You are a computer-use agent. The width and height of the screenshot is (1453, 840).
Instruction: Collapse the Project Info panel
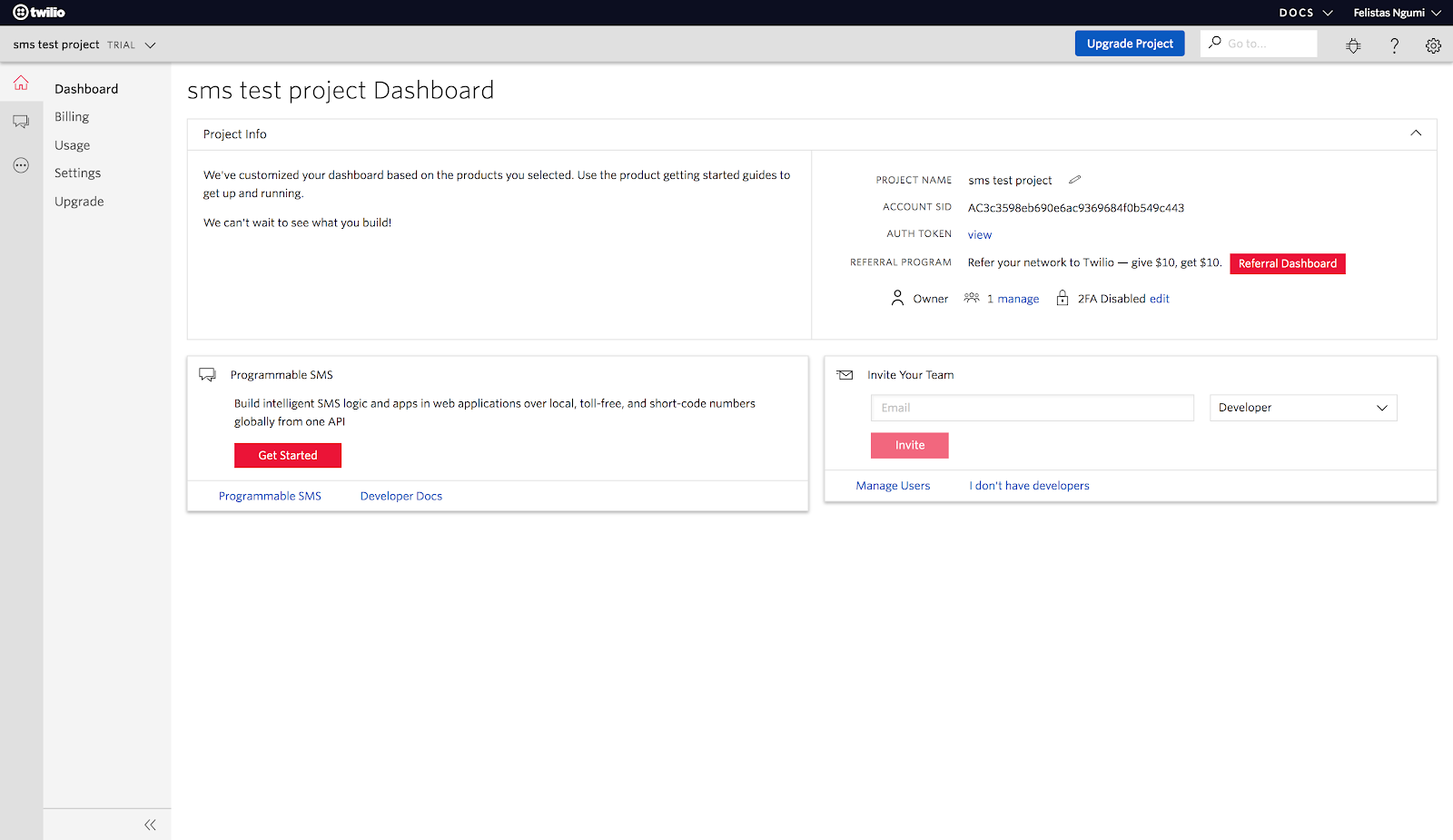(1416, 133)
